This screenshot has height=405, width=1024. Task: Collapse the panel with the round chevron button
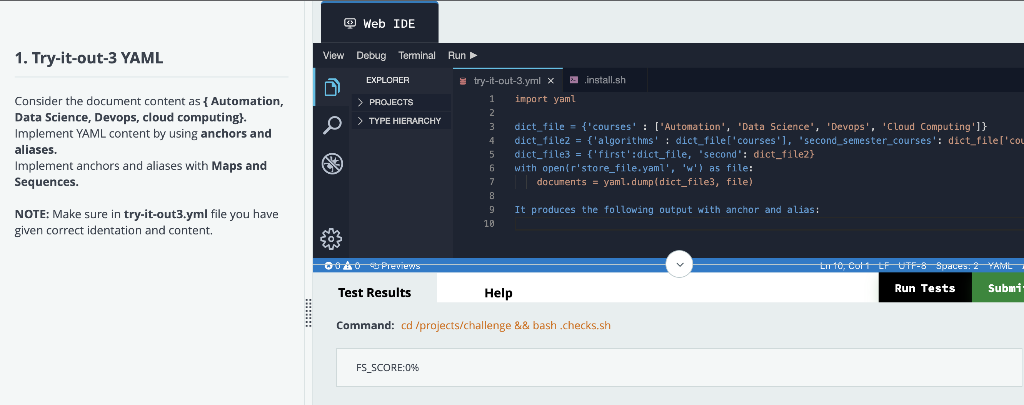pos(679,265)
